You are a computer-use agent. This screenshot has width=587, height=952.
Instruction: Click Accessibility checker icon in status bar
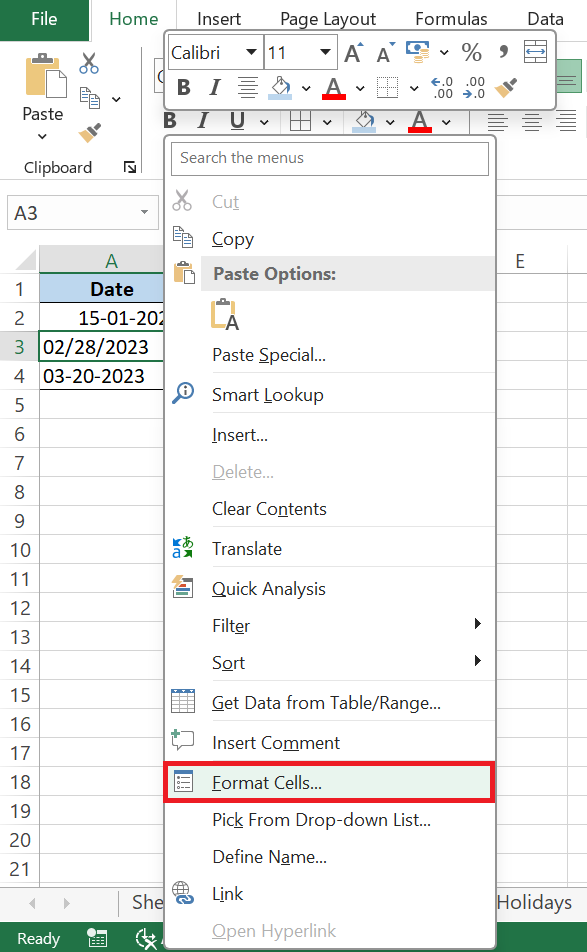[x=146, y=938]
